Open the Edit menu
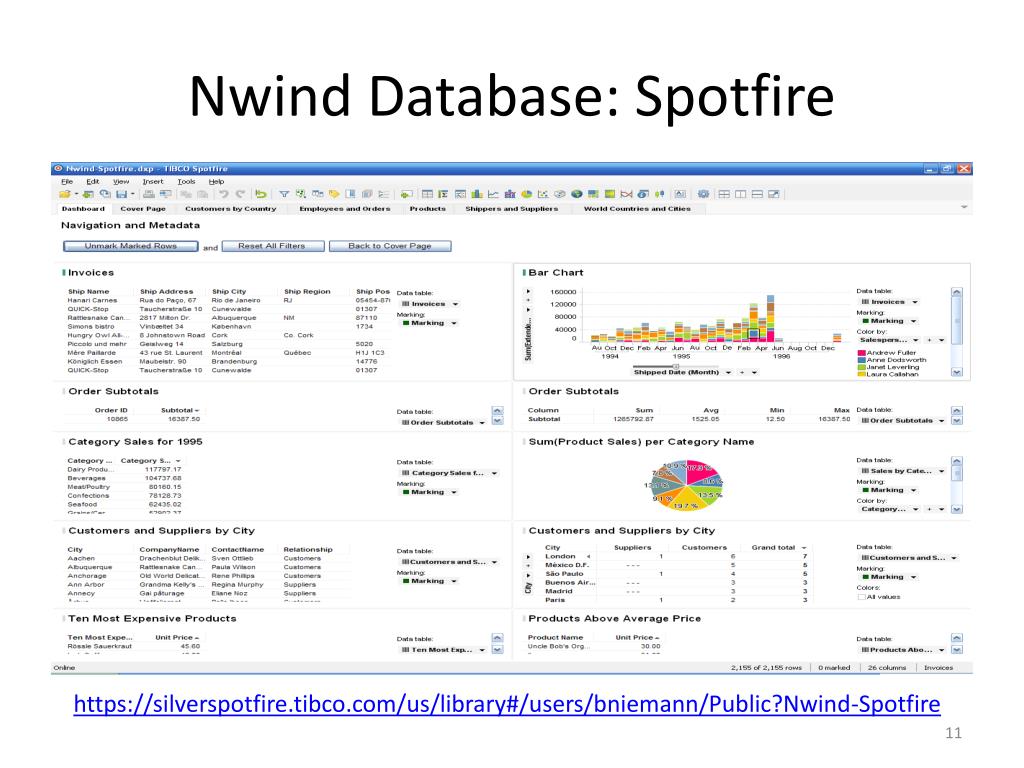 point(93,182)
